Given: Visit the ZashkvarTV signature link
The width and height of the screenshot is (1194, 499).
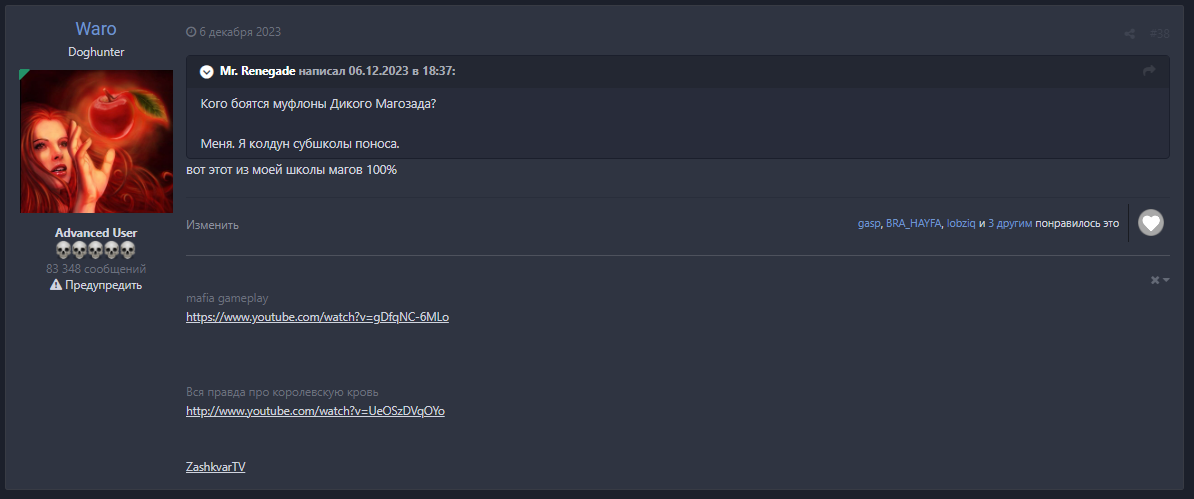Looking at the screenshot, I should [215, 466].
